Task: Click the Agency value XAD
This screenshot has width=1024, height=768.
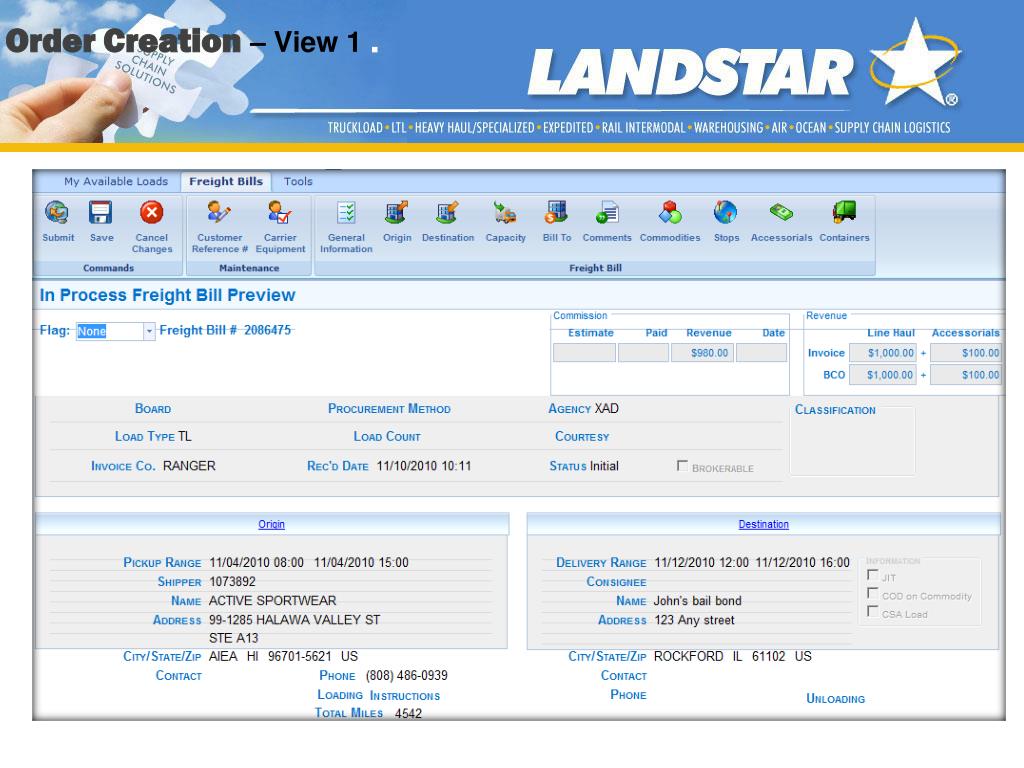Action: (607, 409)
